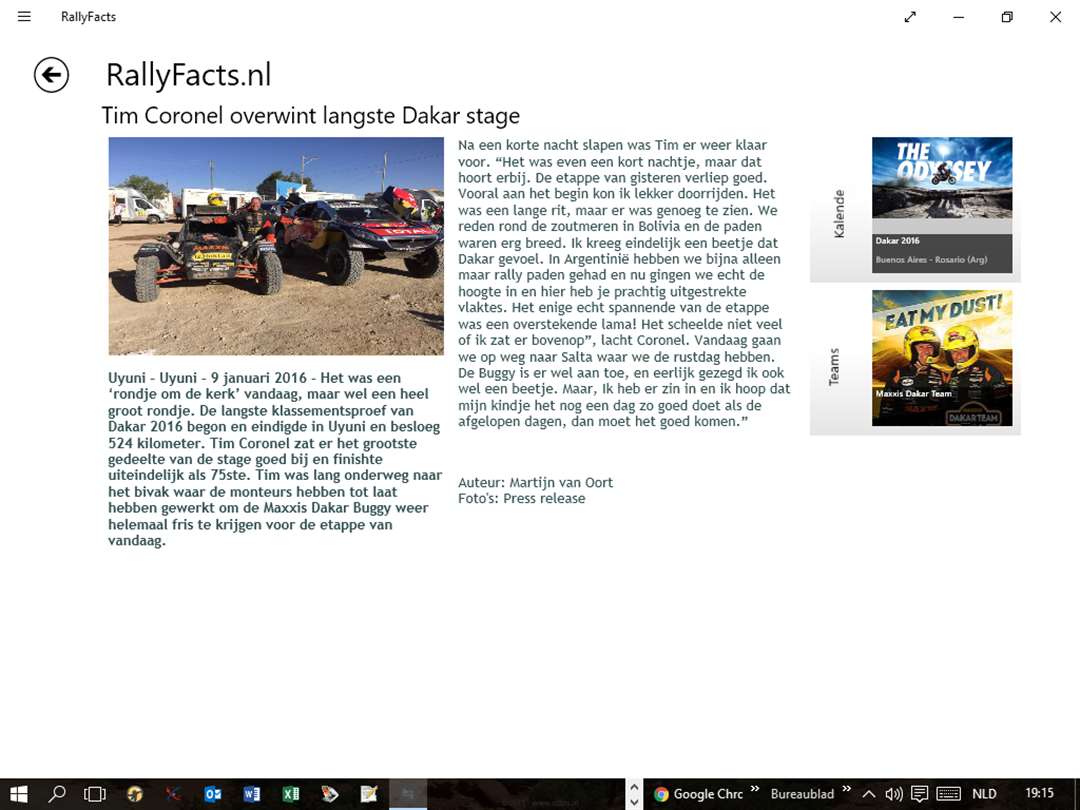Open the colorful feather taskbar app

[x=330, y=794]
